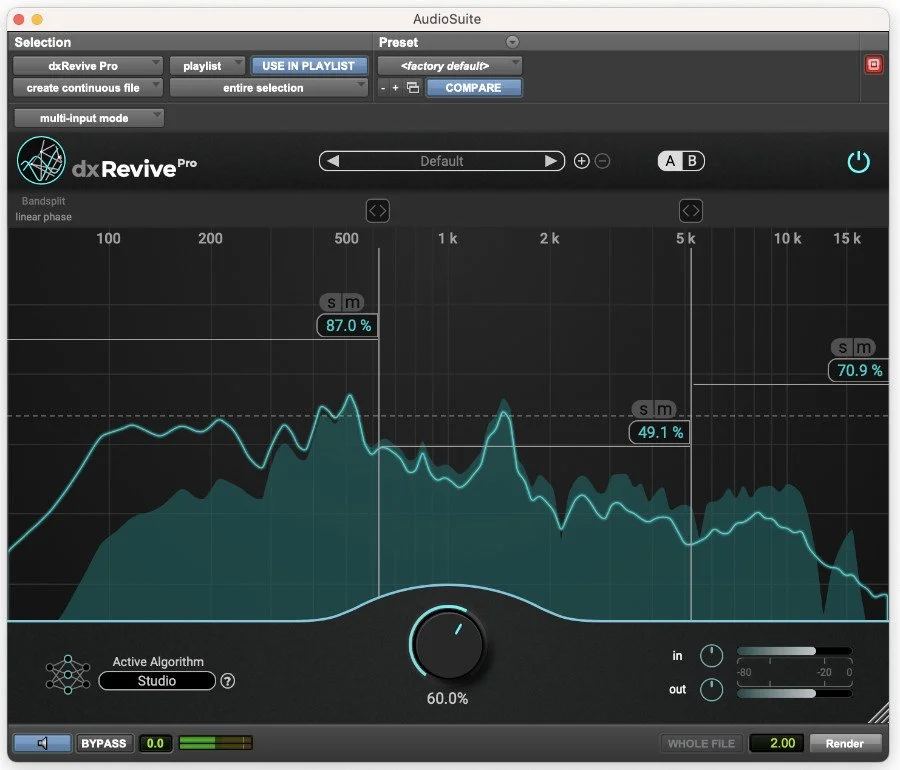Image resolution: width=900 pixels, height=770 pixels.
Task: Click the WHOLE FILE button
Action: tap(701, 744)
